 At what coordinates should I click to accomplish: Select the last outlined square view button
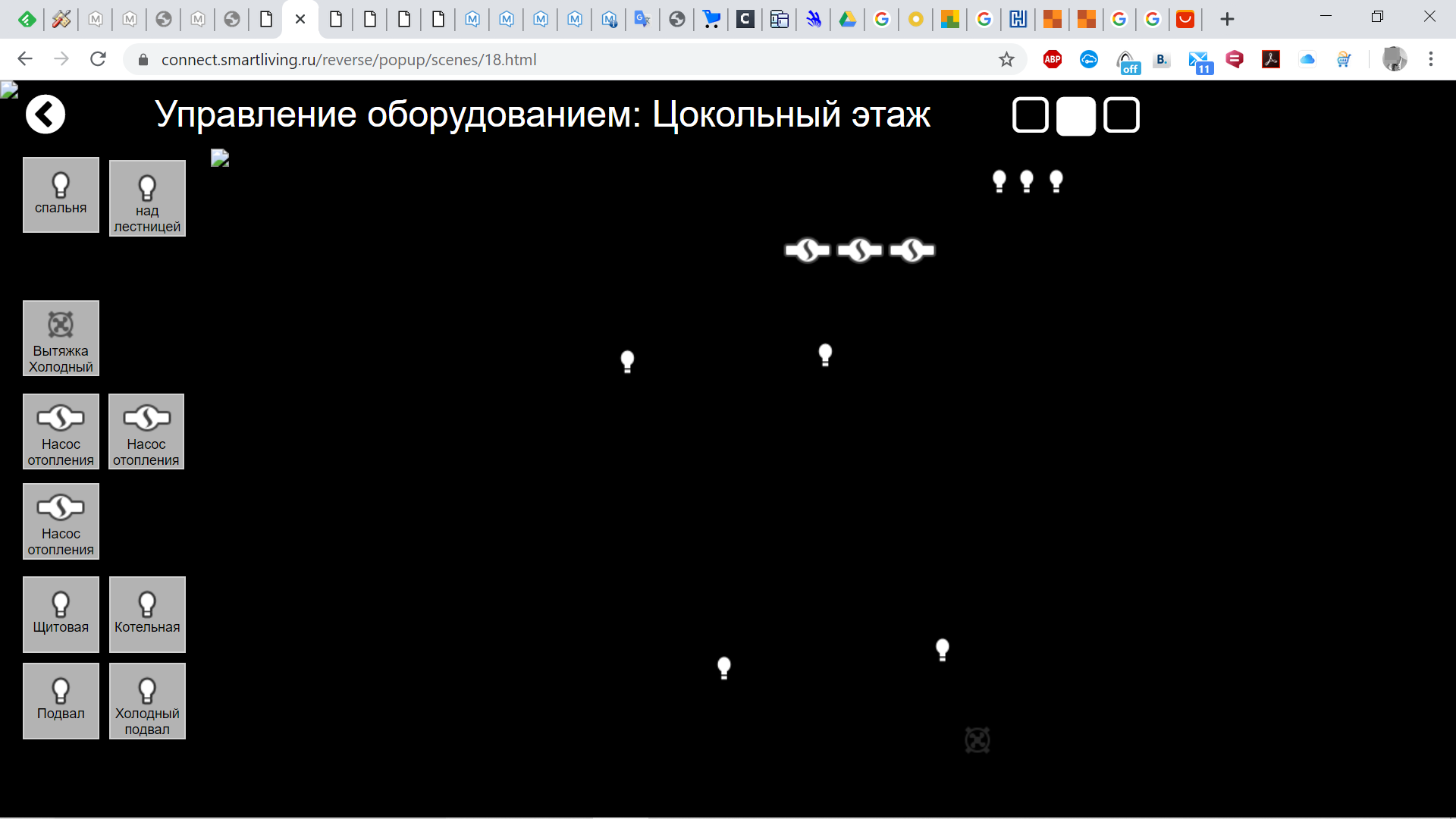click(1121, 115)
